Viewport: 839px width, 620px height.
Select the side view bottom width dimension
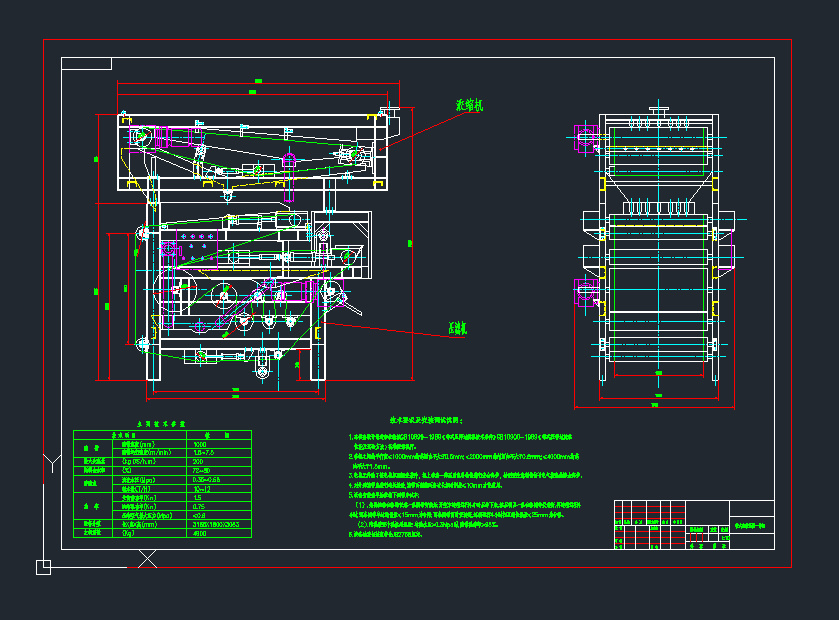657,405
